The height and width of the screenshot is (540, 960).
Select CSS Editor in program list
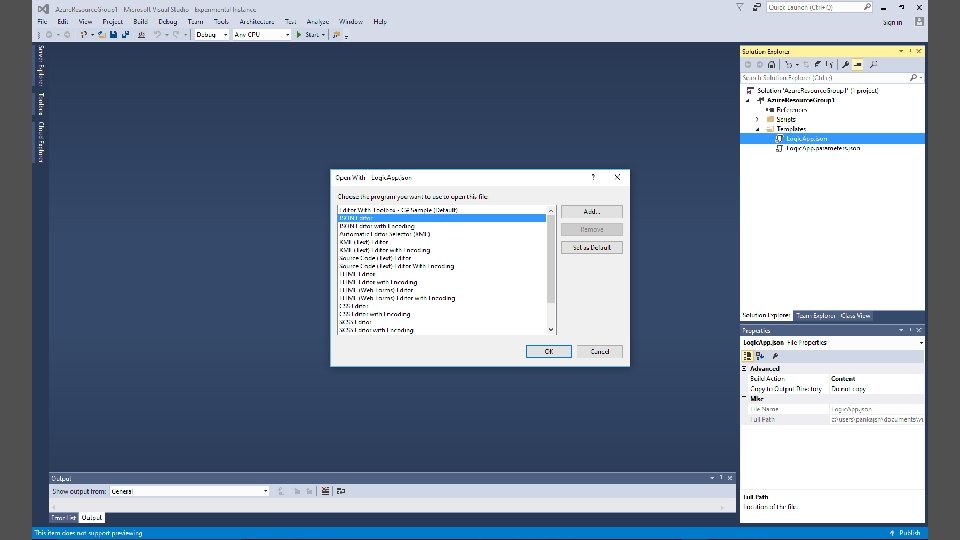[354, 306]
